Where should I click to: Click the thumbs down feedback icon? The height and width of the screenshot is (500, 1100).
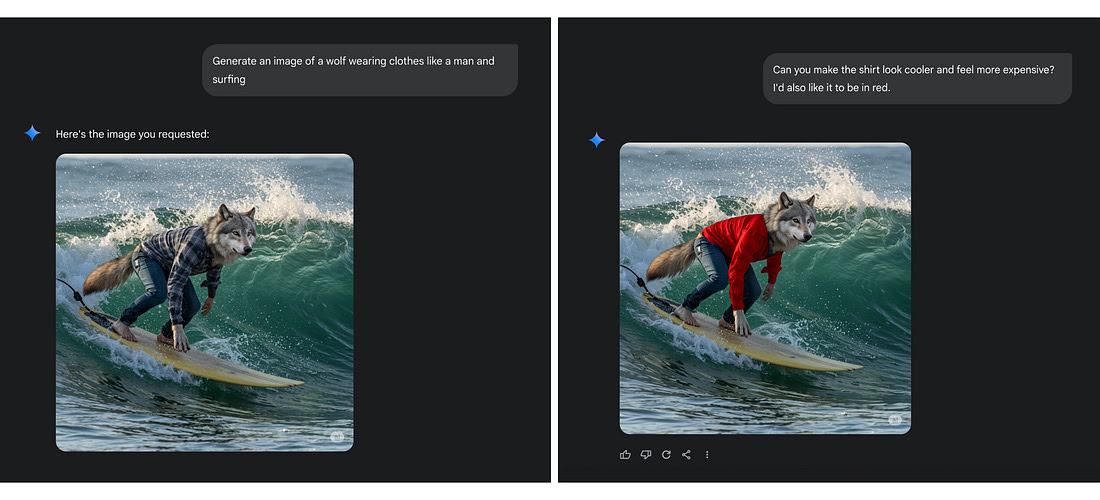click(645, 454)
